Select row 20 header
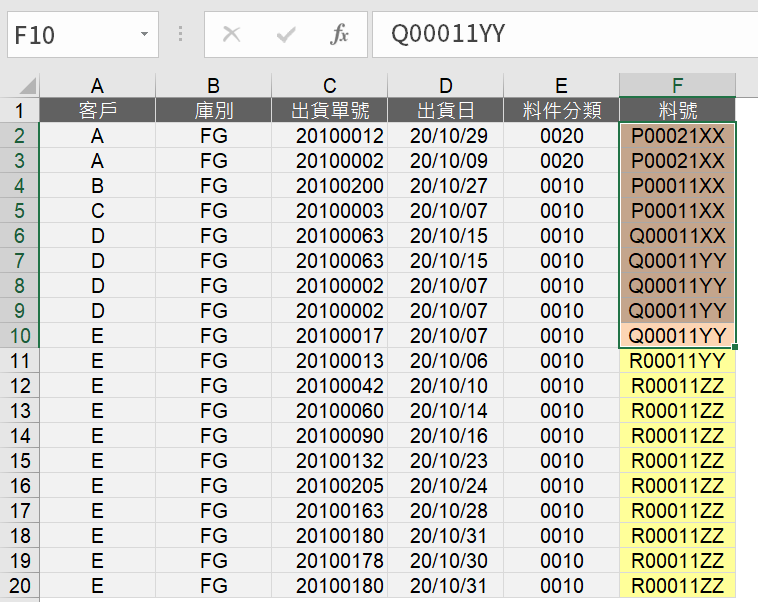This screenshot has width=758, height=602. tap(19, 586)
